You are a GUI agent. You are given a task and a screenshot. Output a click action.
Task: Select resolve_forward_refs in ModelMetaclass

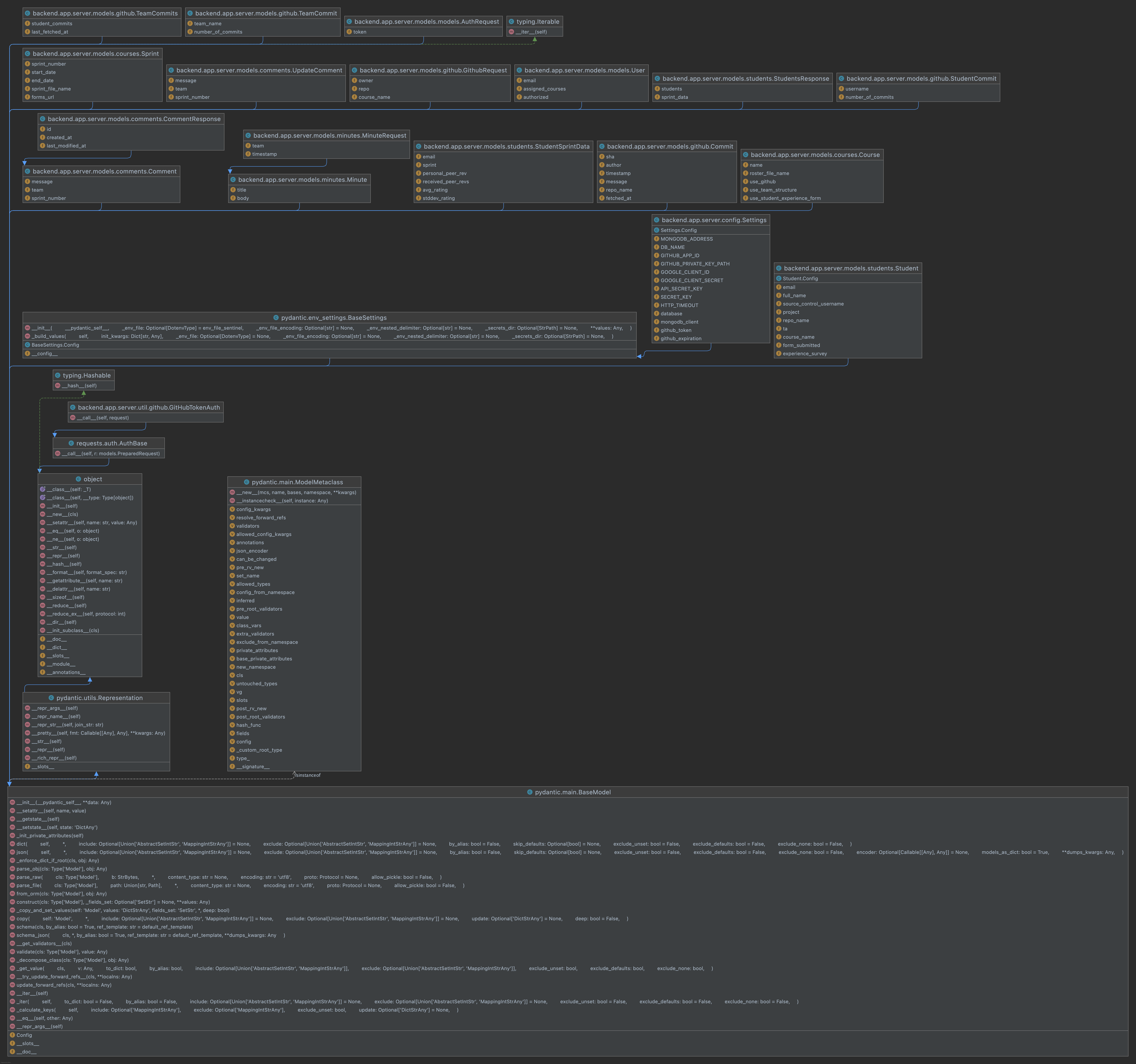[x=261, y=518]
